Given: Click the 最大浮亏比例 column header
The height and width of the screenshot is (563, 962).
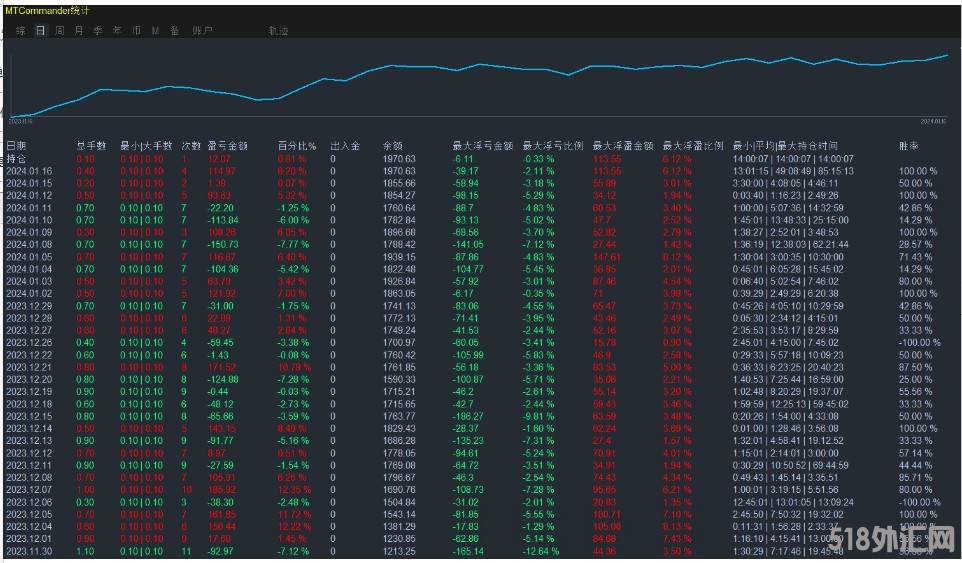Looking at the screenshot, I should 553,146.
